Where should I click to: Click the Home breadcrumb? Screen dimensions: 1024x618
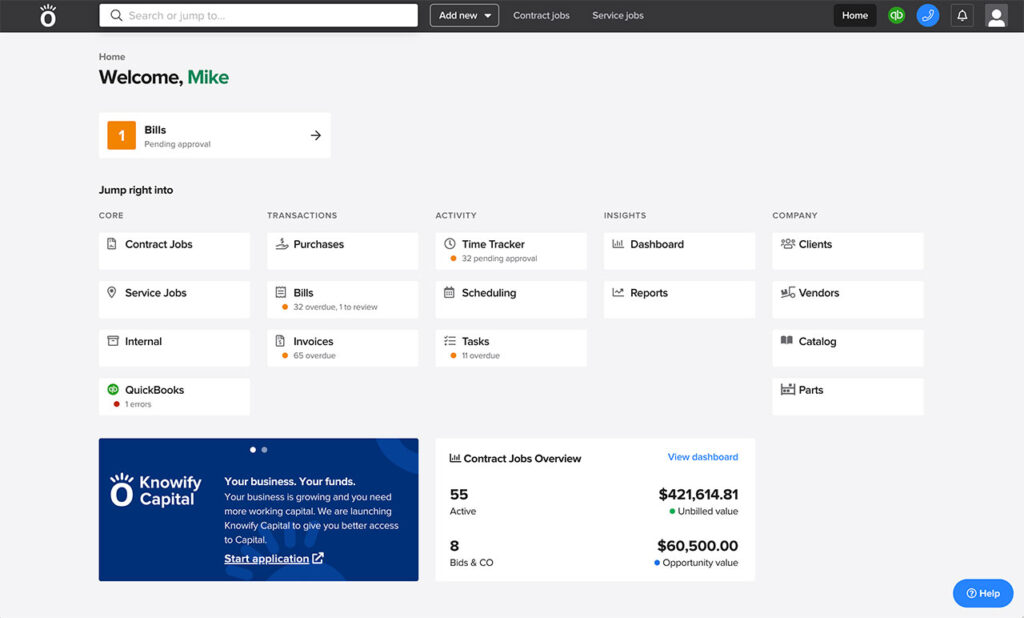(x=112, y=57)
